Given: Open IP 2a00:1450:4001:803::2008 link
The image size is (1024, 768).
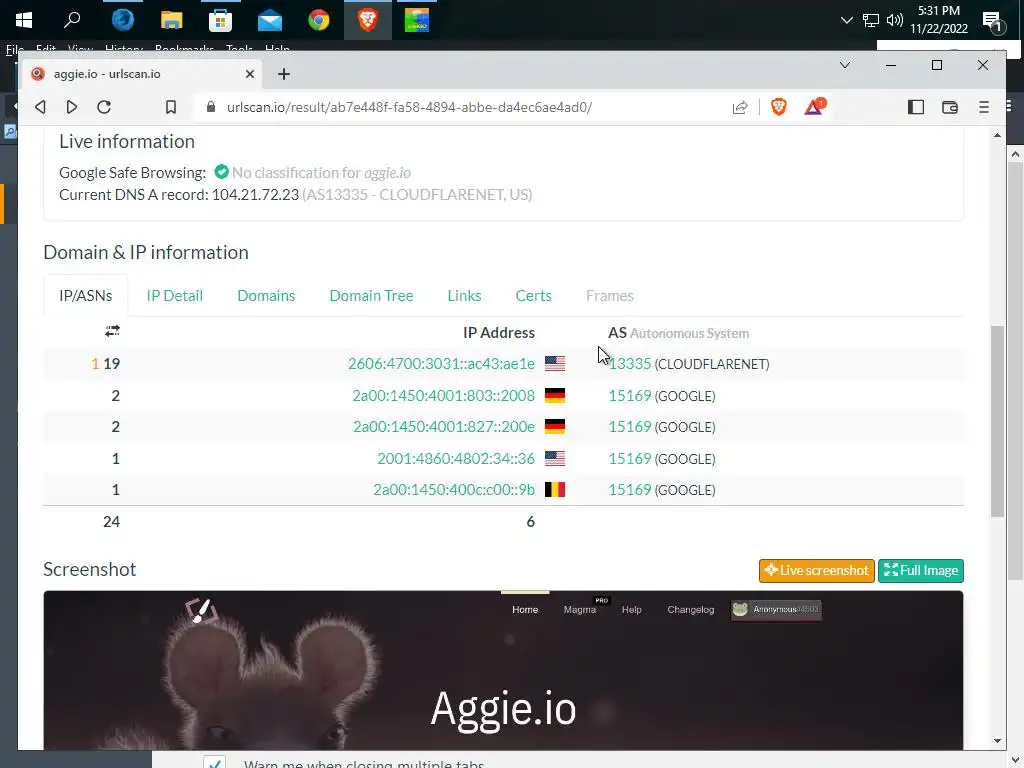Looking at the screenshot, I should (x=443, y=396).
